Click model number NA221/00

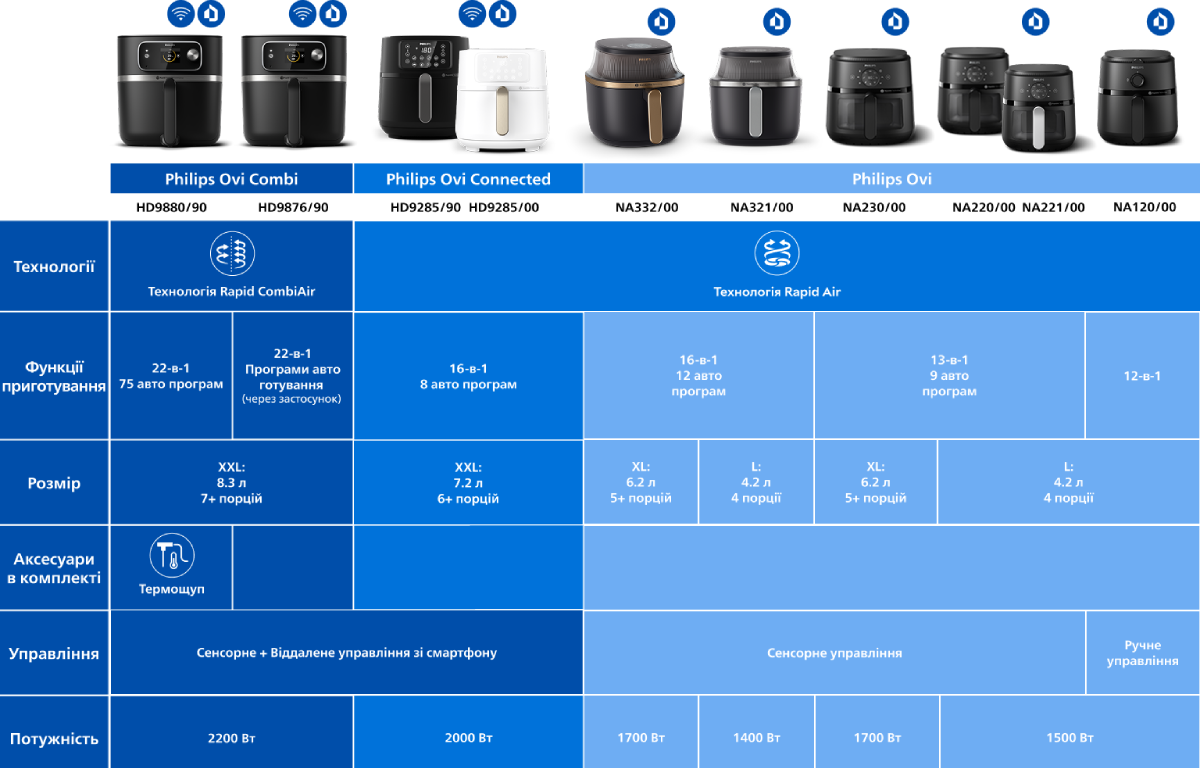click(1053, 207)
